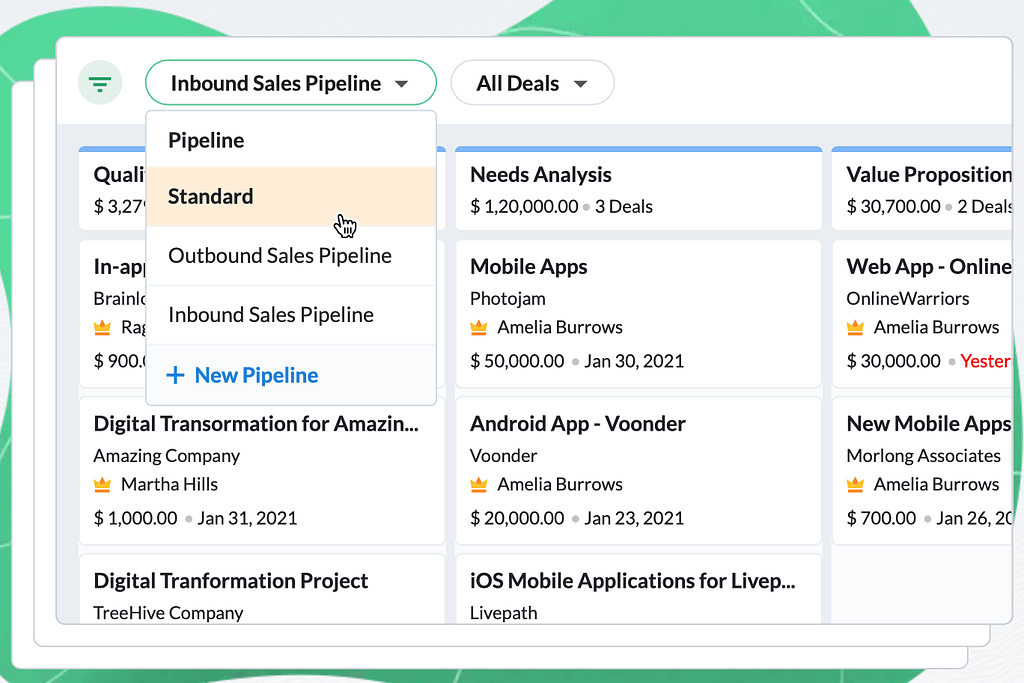Click the Morlong Associates company name
Viewport: 1024px width, 683px height.
click(923, 456)
